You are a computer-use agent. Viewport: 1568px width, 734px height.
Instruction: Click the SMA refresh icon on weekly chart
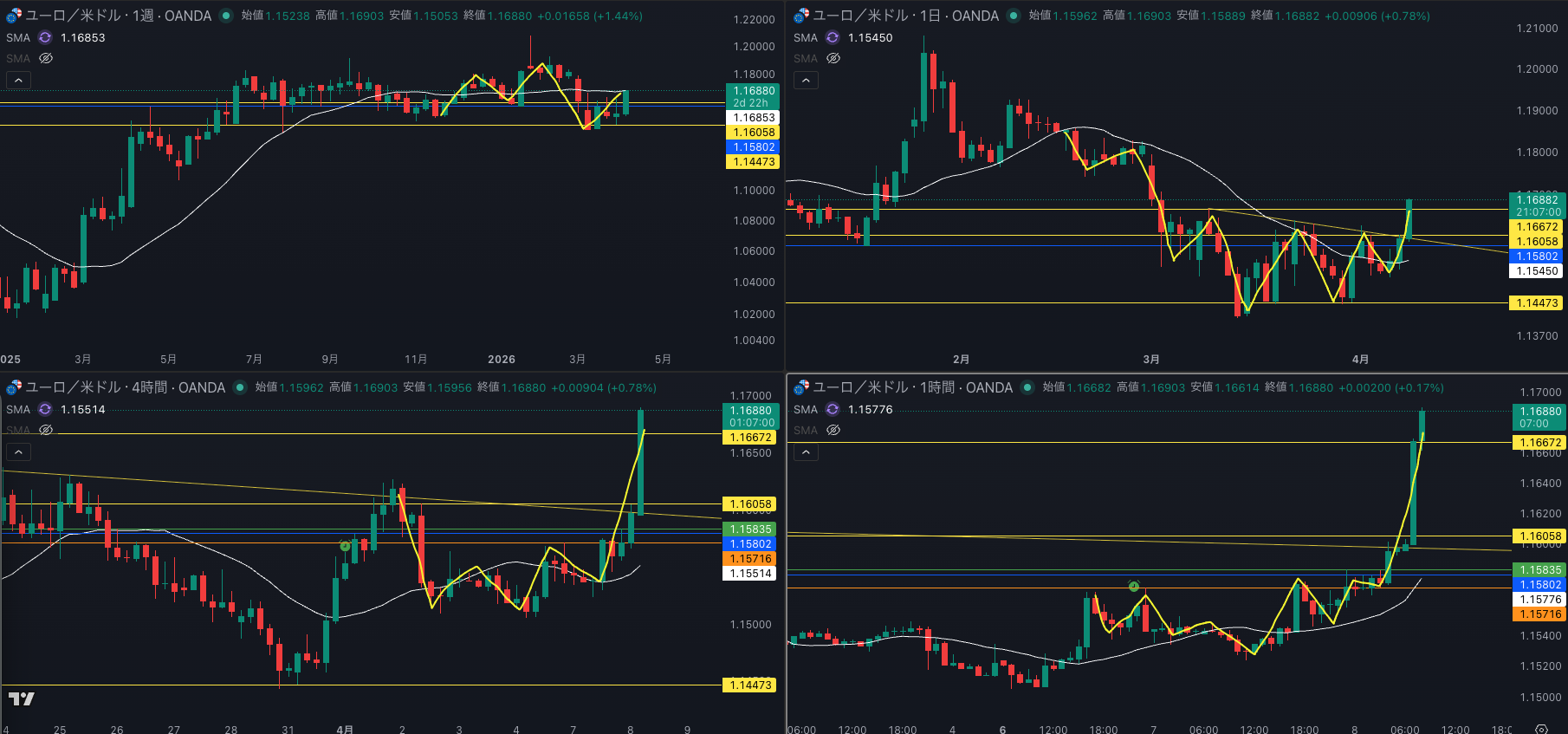pos(45,37)
